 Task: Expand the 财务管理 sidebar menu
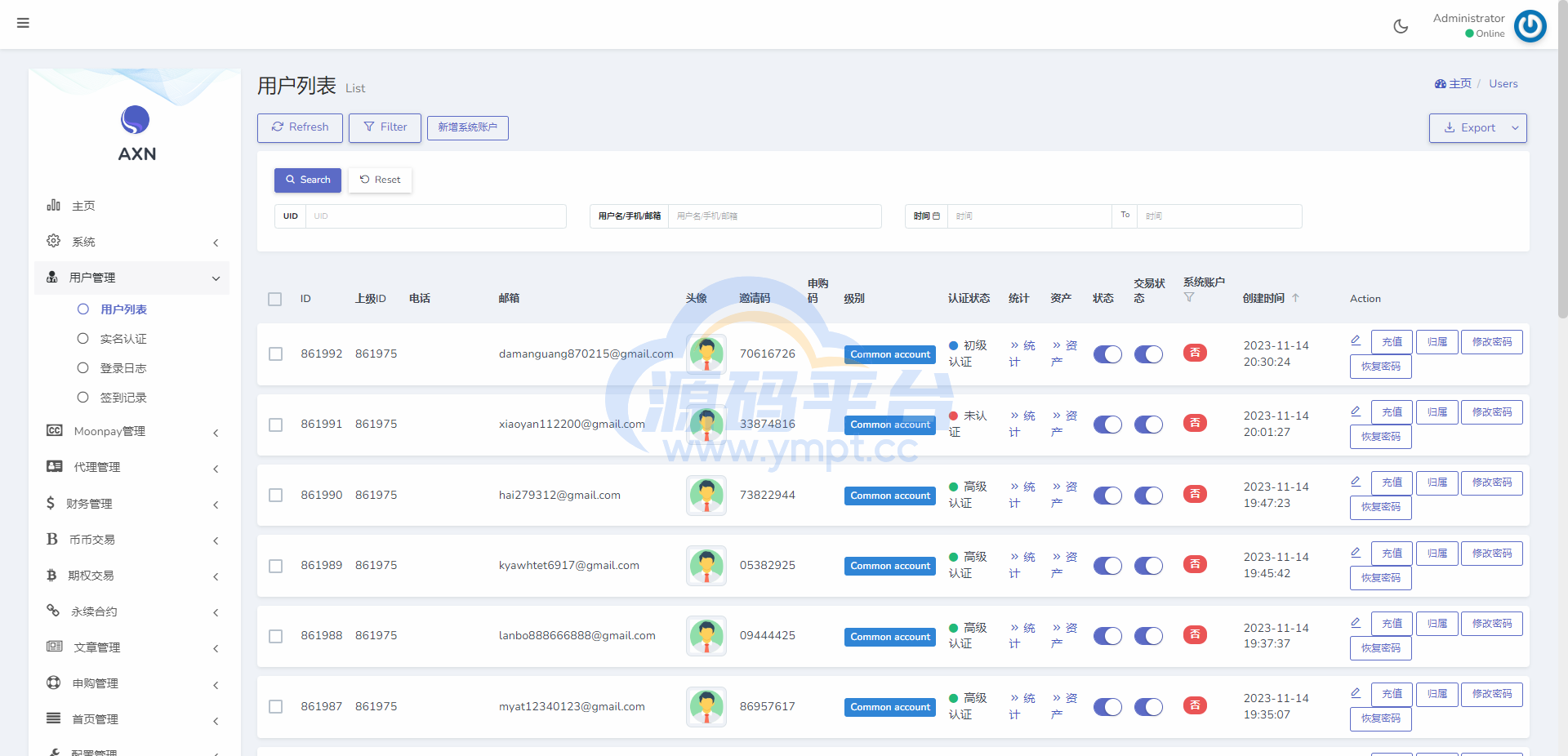click(131, 504)
